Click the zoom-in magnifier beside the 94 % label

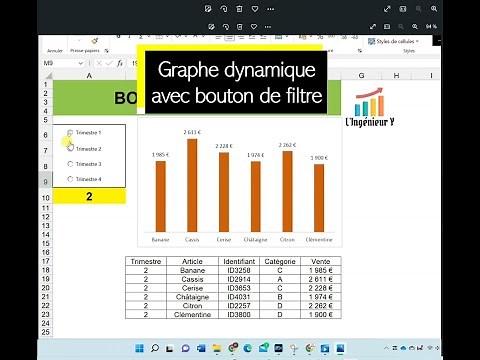pyautogui.click(x=415, y=26)
